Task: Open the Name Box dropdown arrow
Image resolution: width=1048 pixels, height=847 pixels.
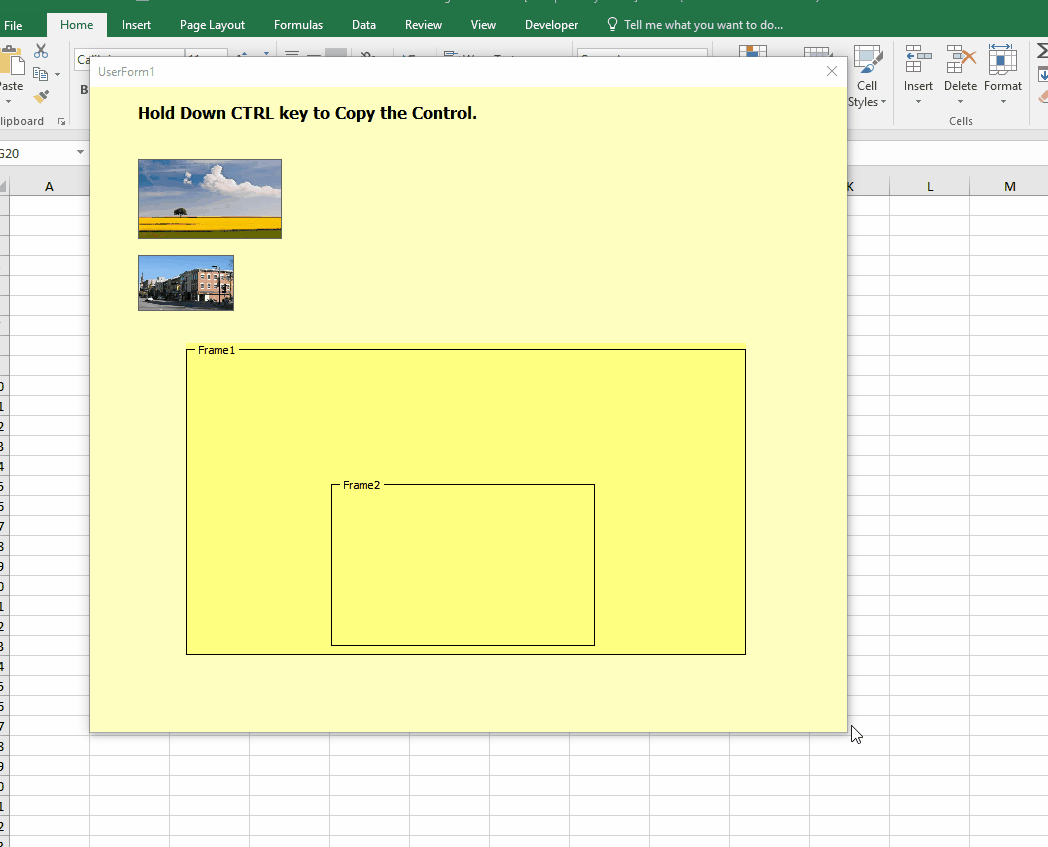Action: click(x=80, y=152)
